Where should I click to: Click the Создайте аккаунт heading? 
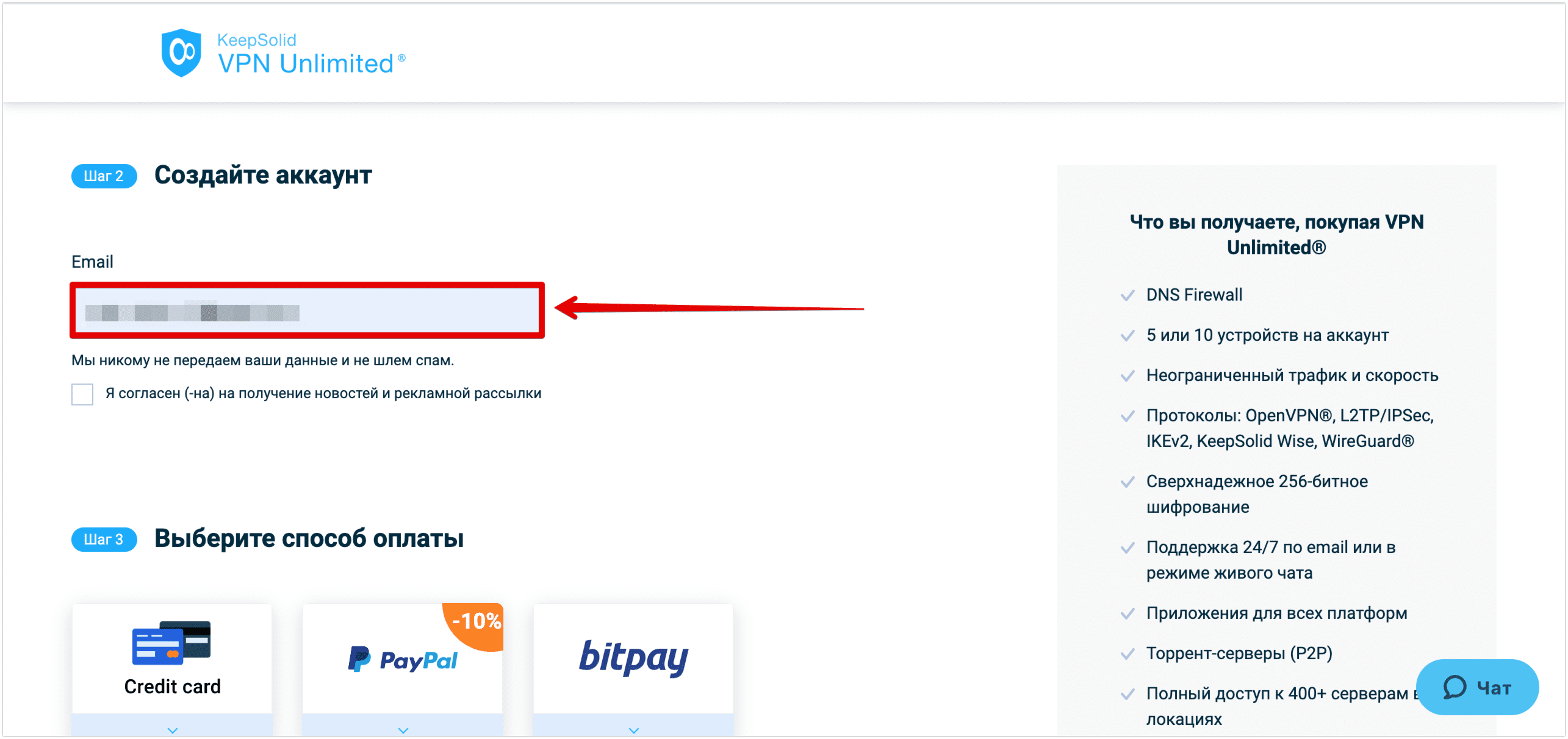(x=263, y=175)
